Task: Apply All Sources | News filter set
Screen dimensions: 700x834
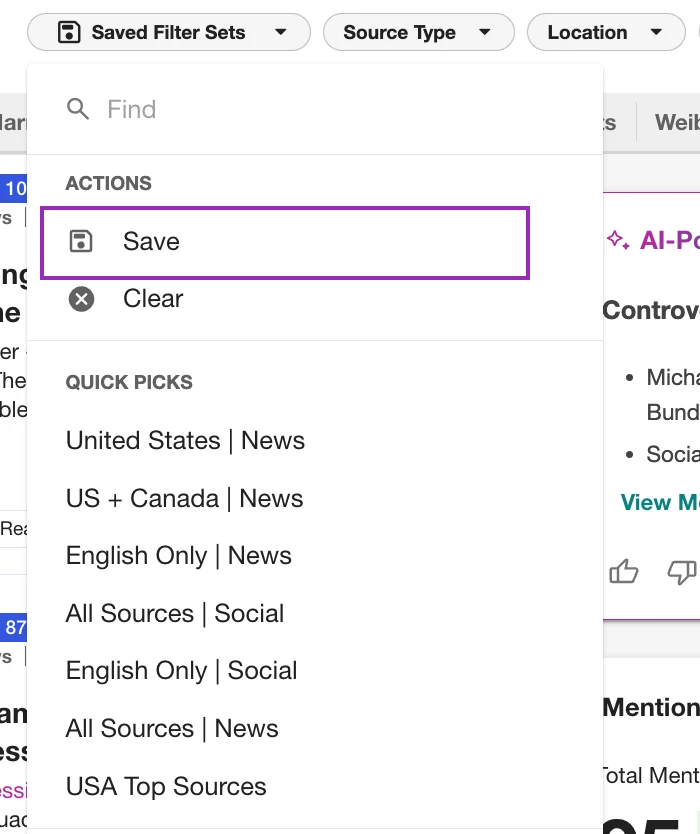Action: 172,729
